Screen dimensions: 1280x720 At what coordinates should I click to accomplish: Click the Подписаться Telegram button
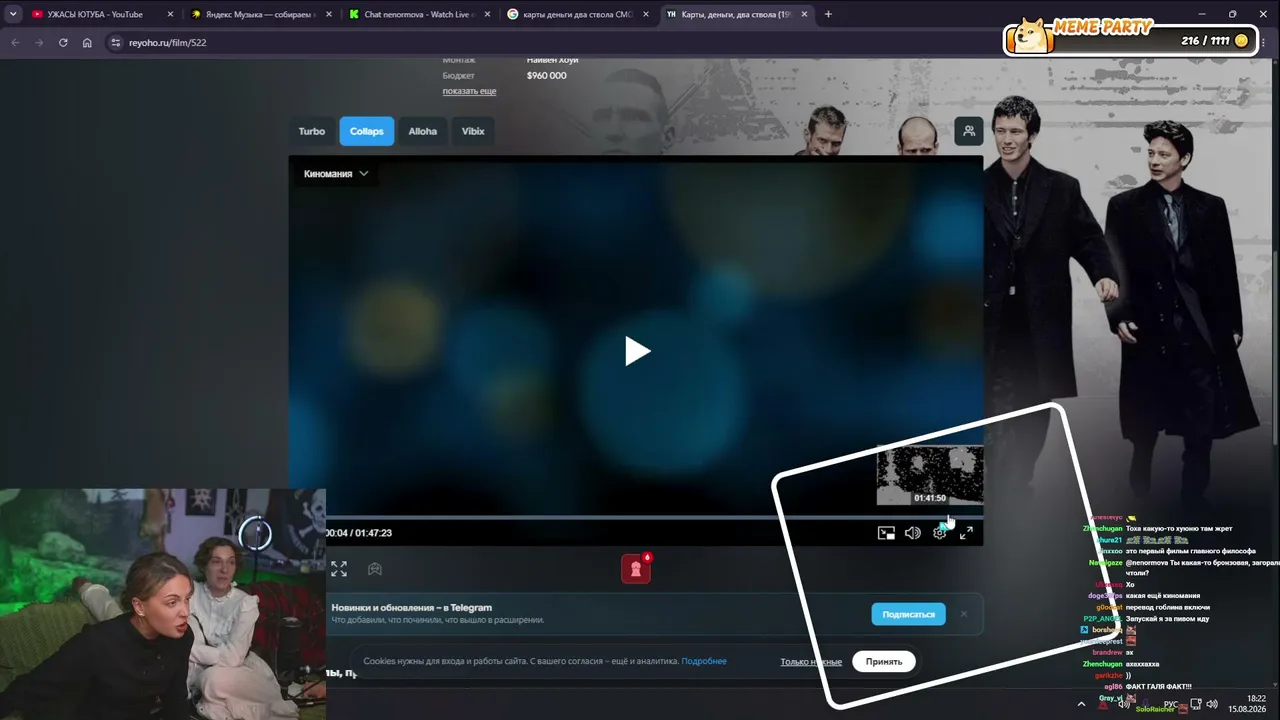(x=908, y=614)
